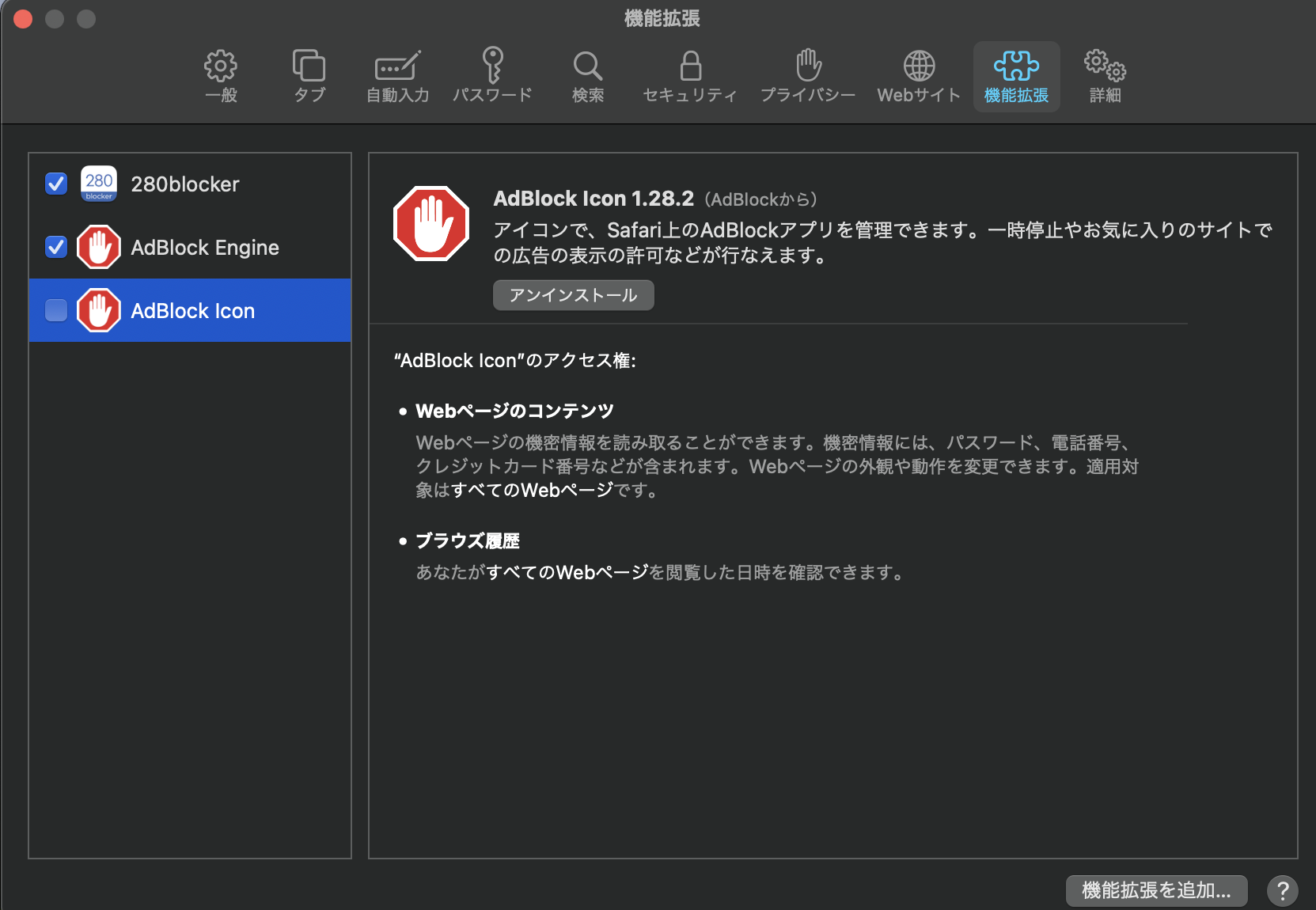The width and height of the screenshot is (1316, 910).
Task: Switch to the 一般 tab label
Action: tap(221, 95)
